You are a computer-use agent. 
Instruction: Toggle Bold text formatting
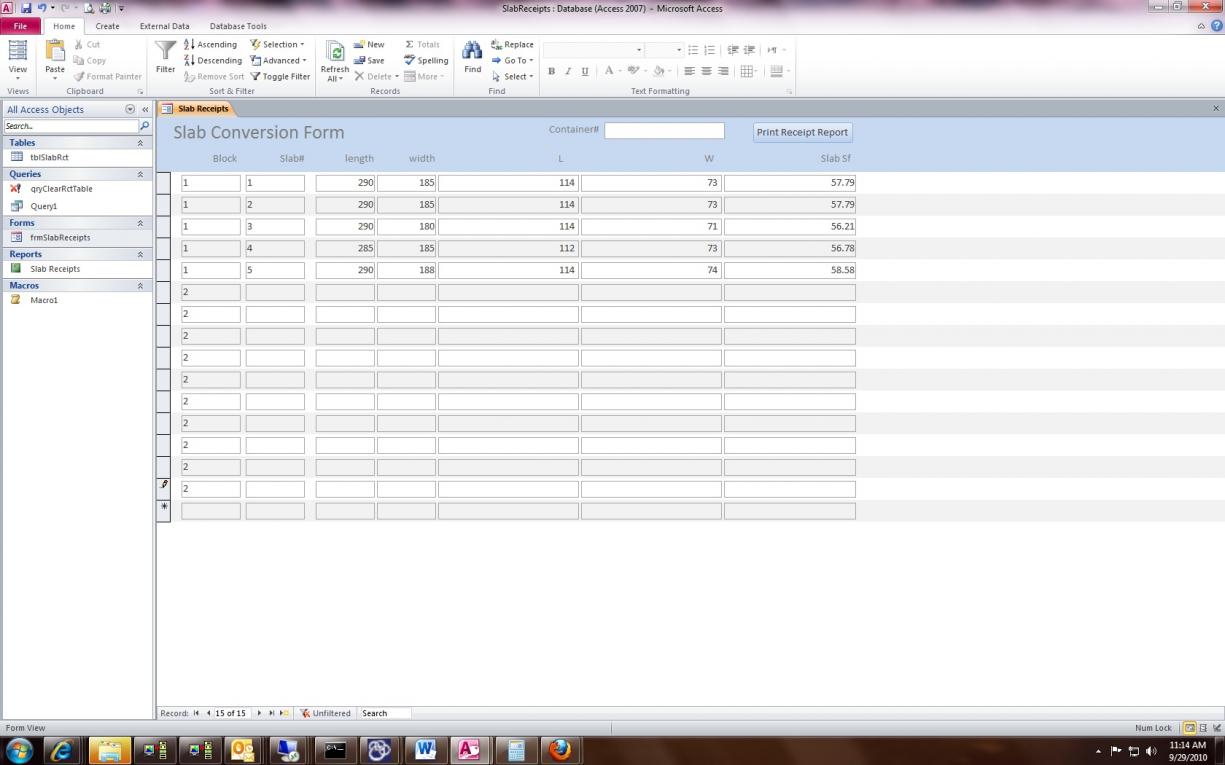pos(551,71)
